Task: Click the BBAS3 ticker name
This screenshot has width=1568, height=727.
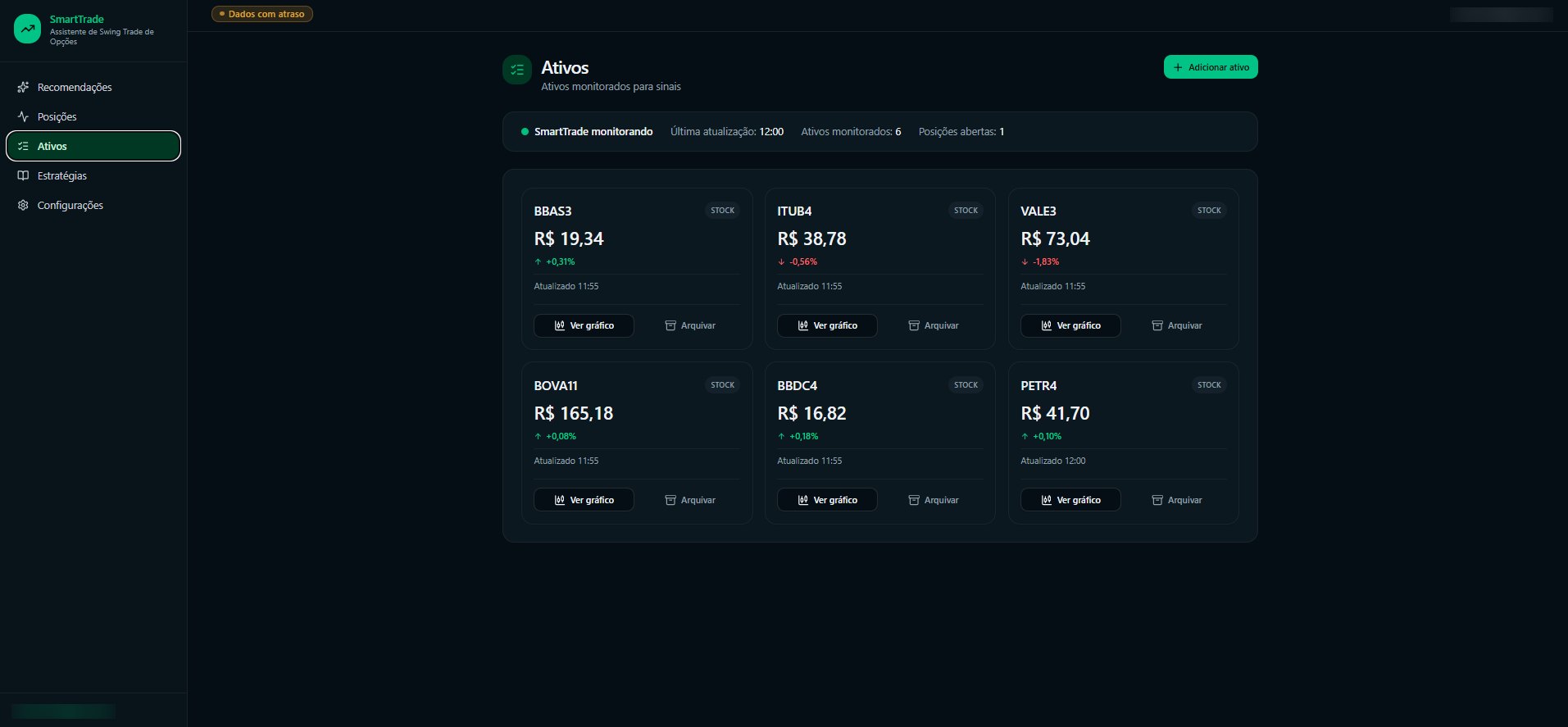Action: tap(552, 211)
